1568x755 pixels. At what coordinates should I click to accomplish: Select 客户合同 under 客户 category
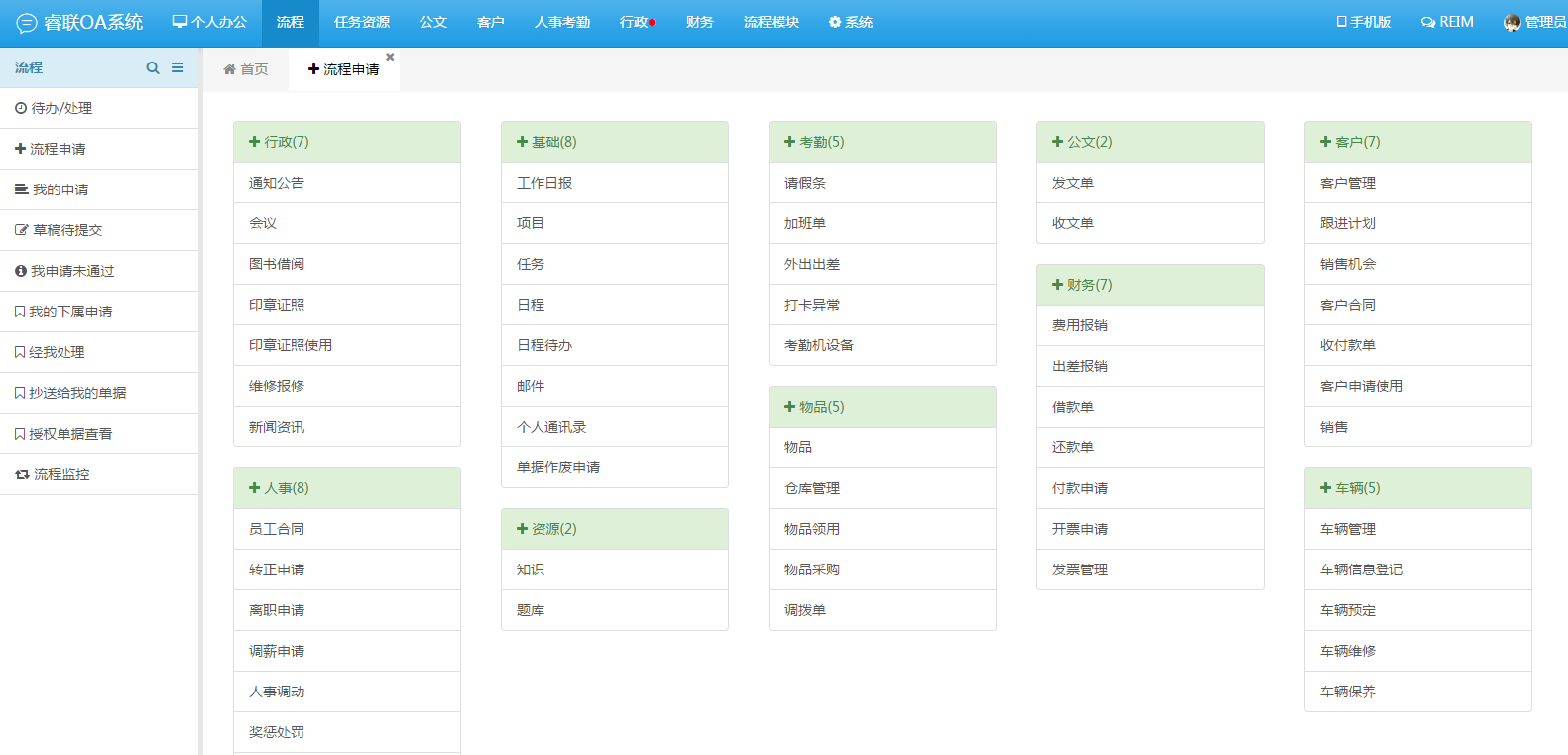pos(1348,305)
